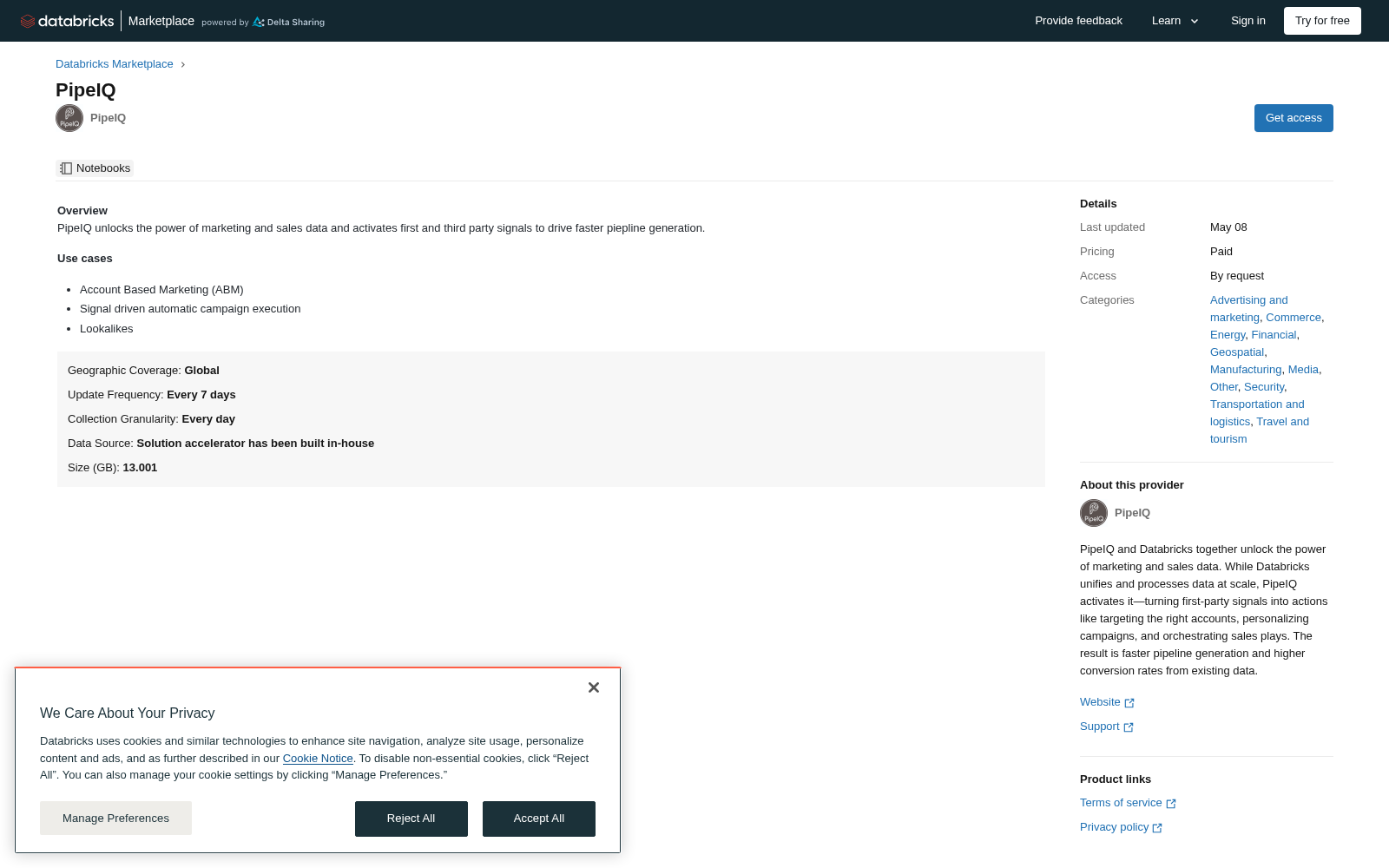1389x868 pixels.
Task: Click Last updated value 'May 08'
Action: coord(1228,227)
